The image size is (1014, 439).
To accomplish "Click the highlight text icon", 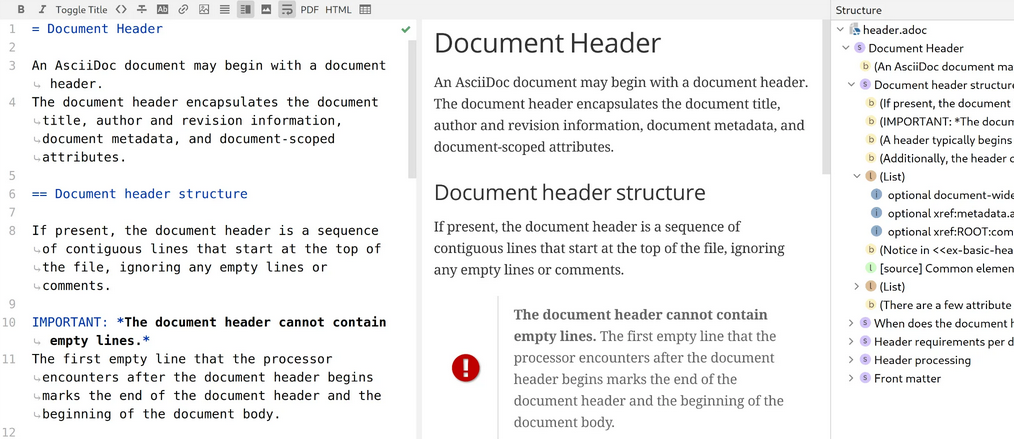I will (162, 10).
